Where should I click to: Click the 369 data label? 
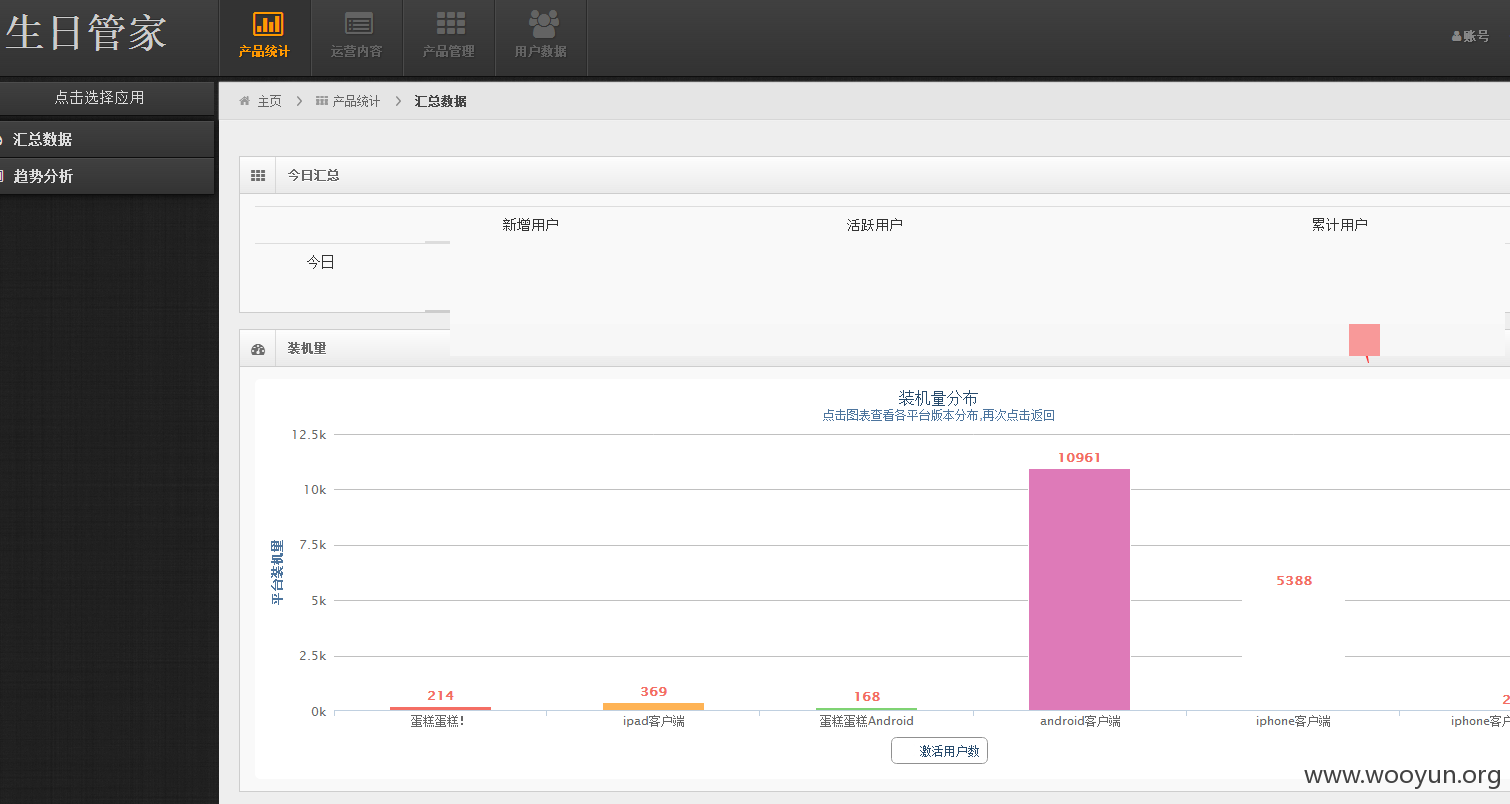click(654, 692)
